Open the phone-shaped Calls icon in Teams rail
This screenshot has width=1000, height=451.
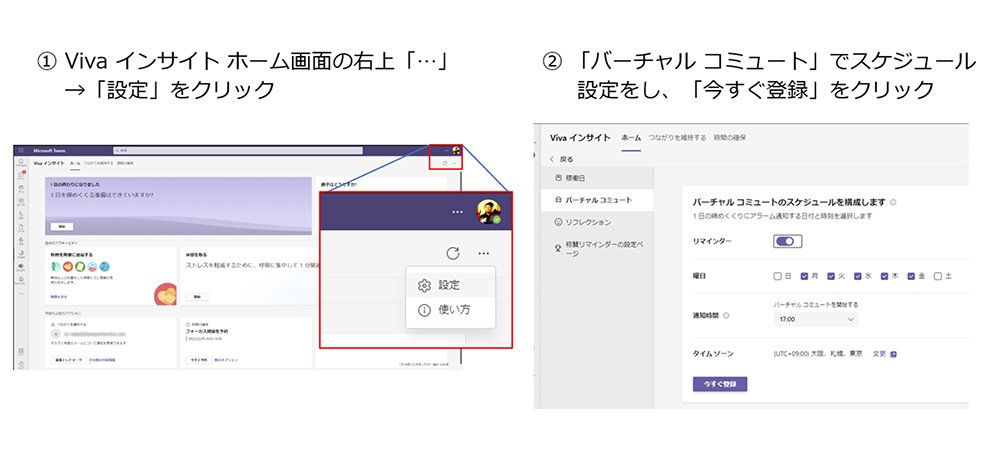pyautogui.click(x=21, y=216)
